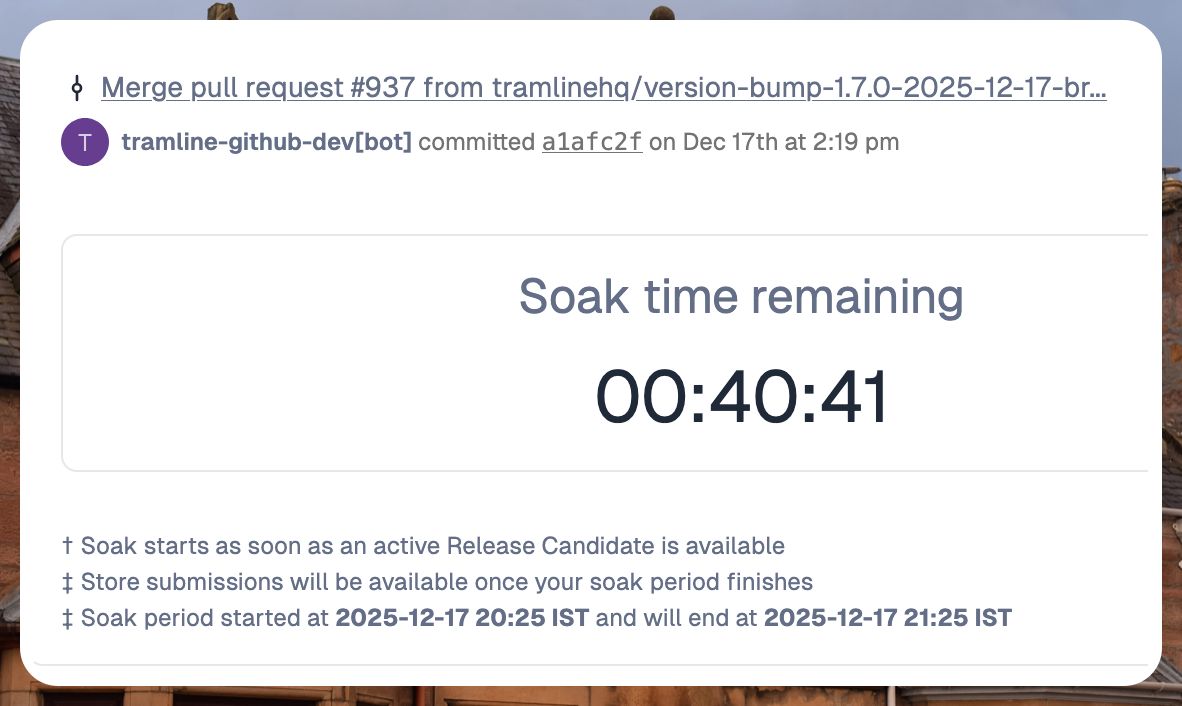Open the tramline-github-dev[bot] author name

(266, 142)
